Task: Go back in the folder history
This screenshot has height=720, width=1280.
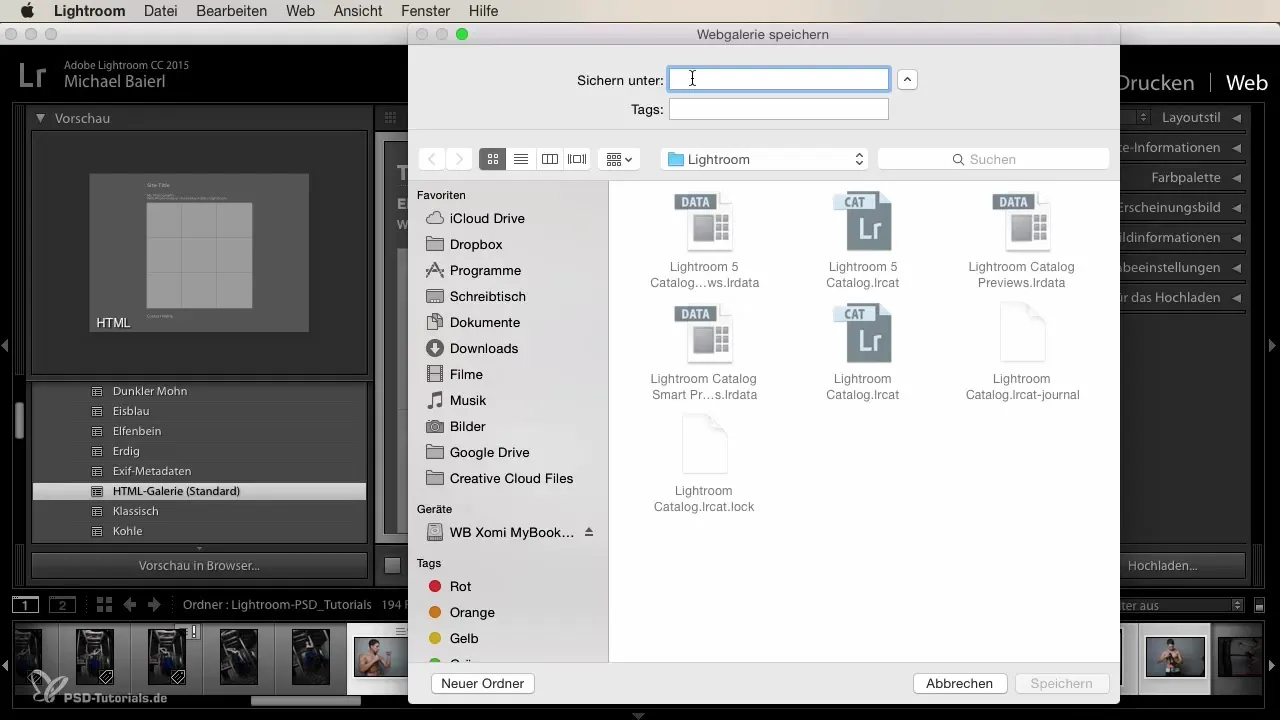Action: tap(432, 159)
